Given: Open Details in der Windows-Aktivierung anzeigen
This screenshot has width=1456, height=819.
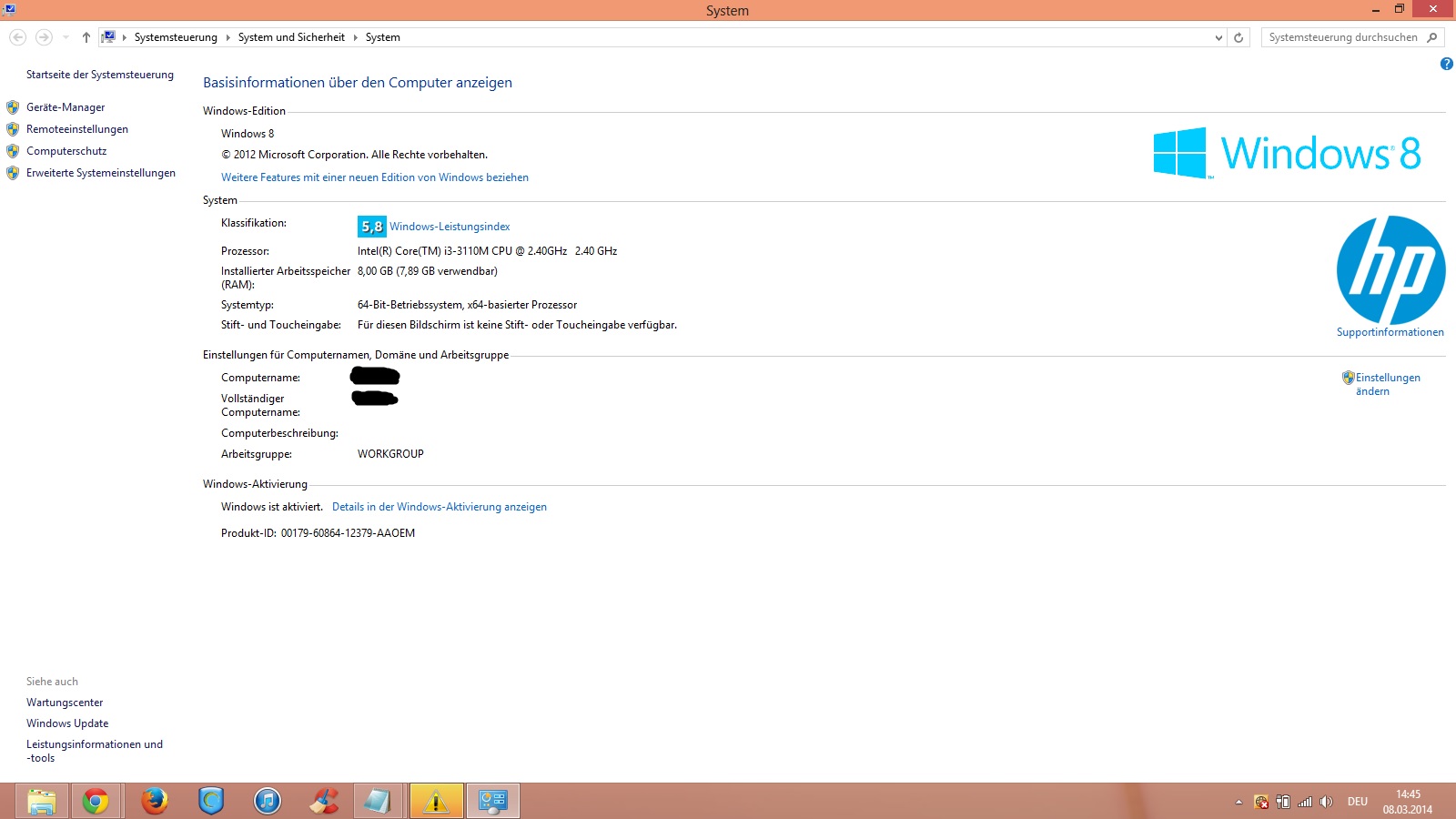Looking at the screenshot, I should coord(440,507).
